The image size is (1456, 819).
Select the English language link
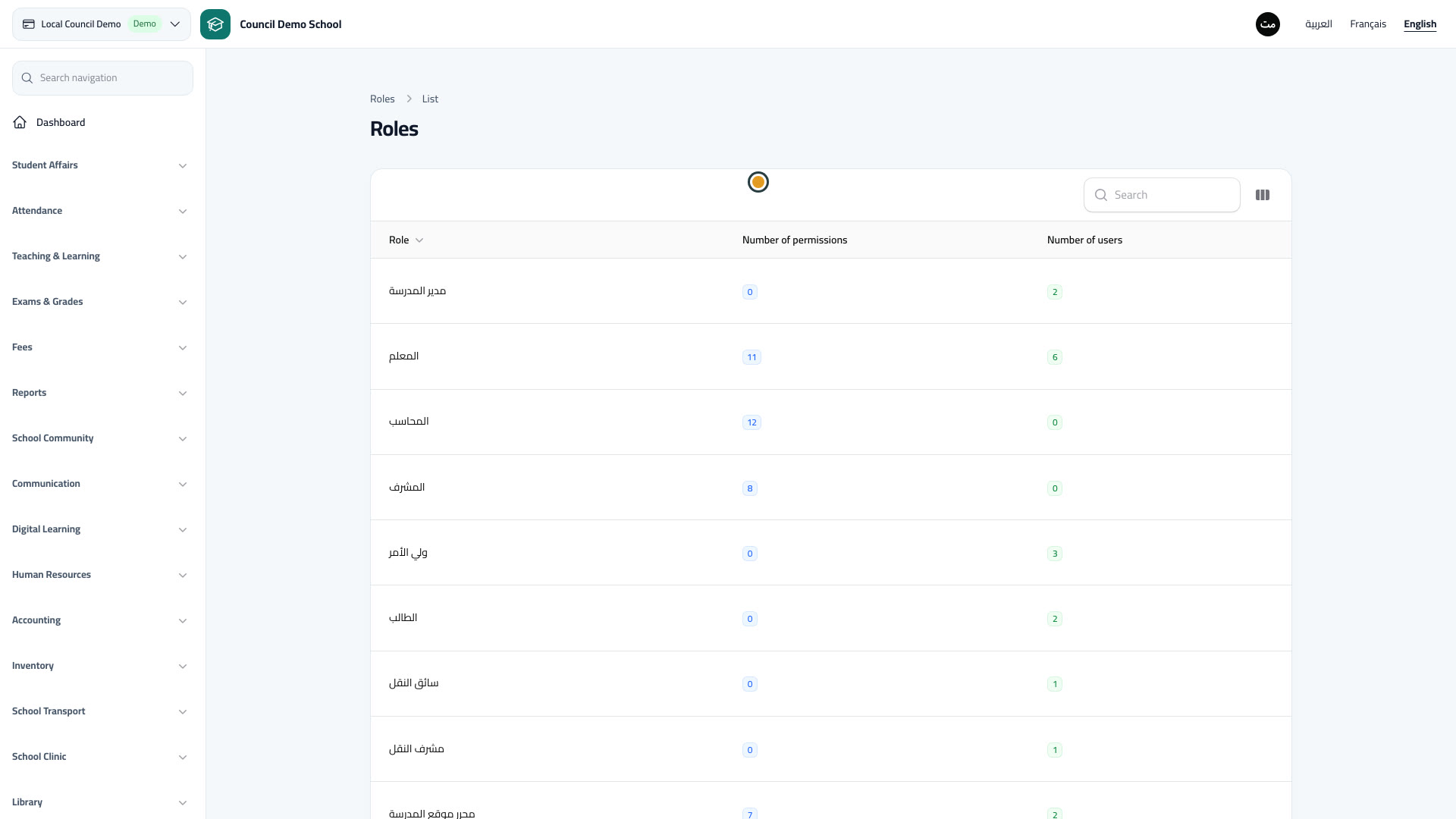tap(1420, 24)
